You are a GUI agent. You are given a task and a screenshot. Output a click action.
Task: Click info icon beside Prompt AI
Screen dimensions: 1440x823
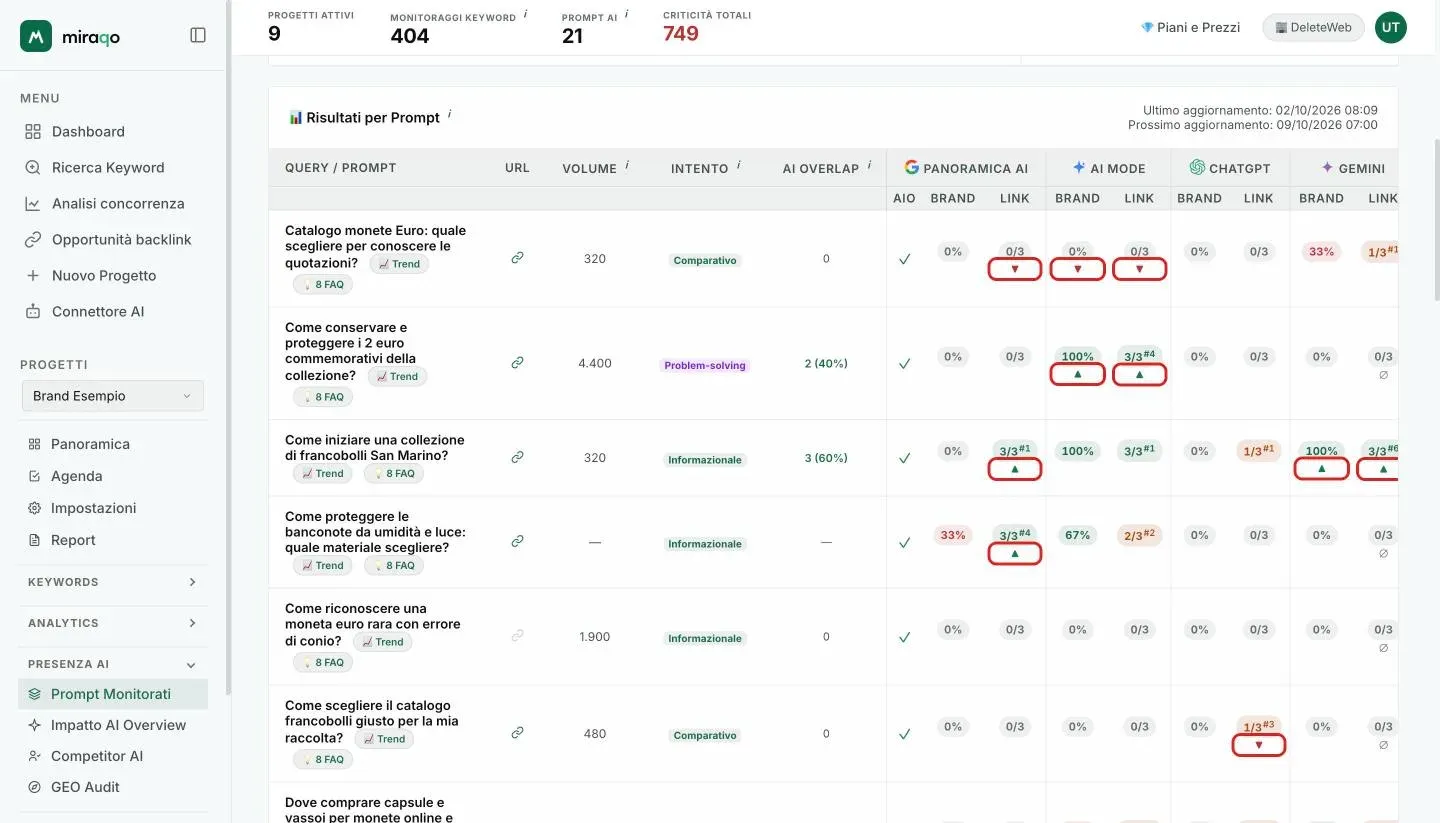(x=627, y=14)
